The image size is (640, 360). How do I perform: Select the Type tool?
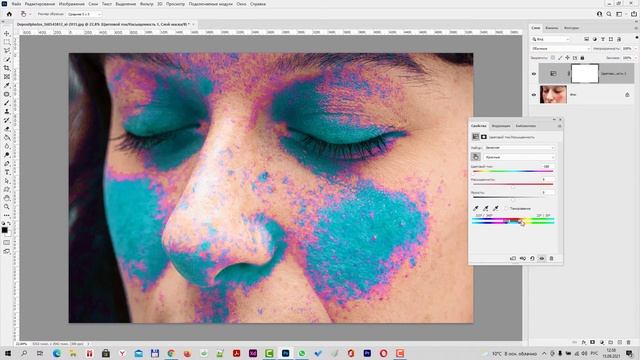click(x=7, y=172)
